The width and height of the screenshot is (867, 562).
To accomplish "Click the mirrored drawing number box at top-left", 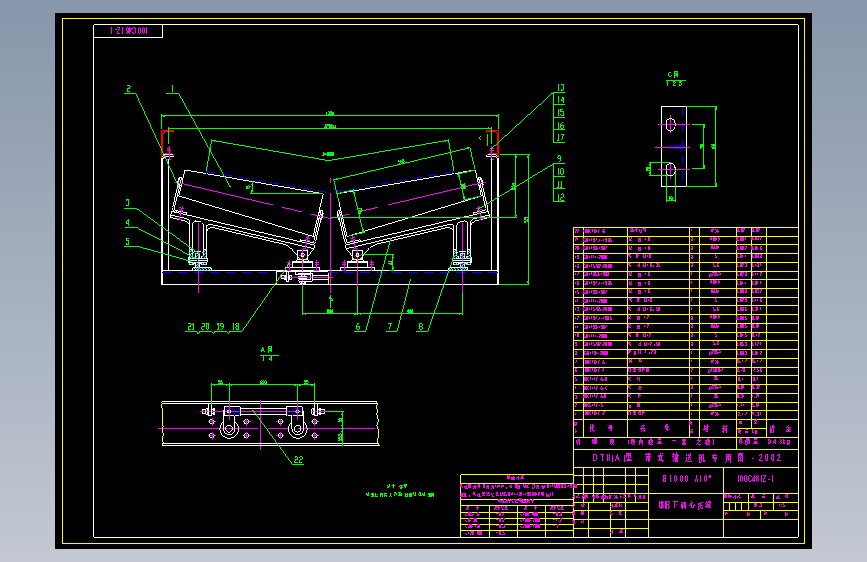I will [x=128, y=31].
